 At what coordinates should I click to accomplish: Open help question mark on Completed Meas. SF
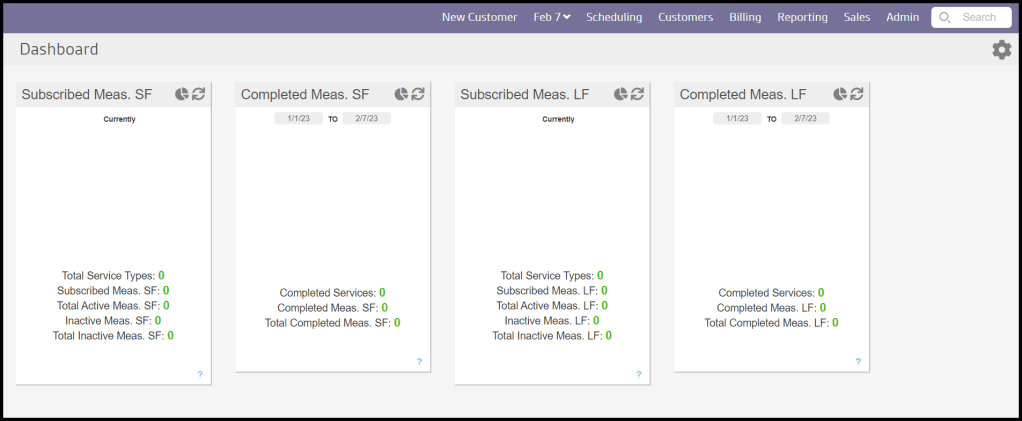click(419, 361)
